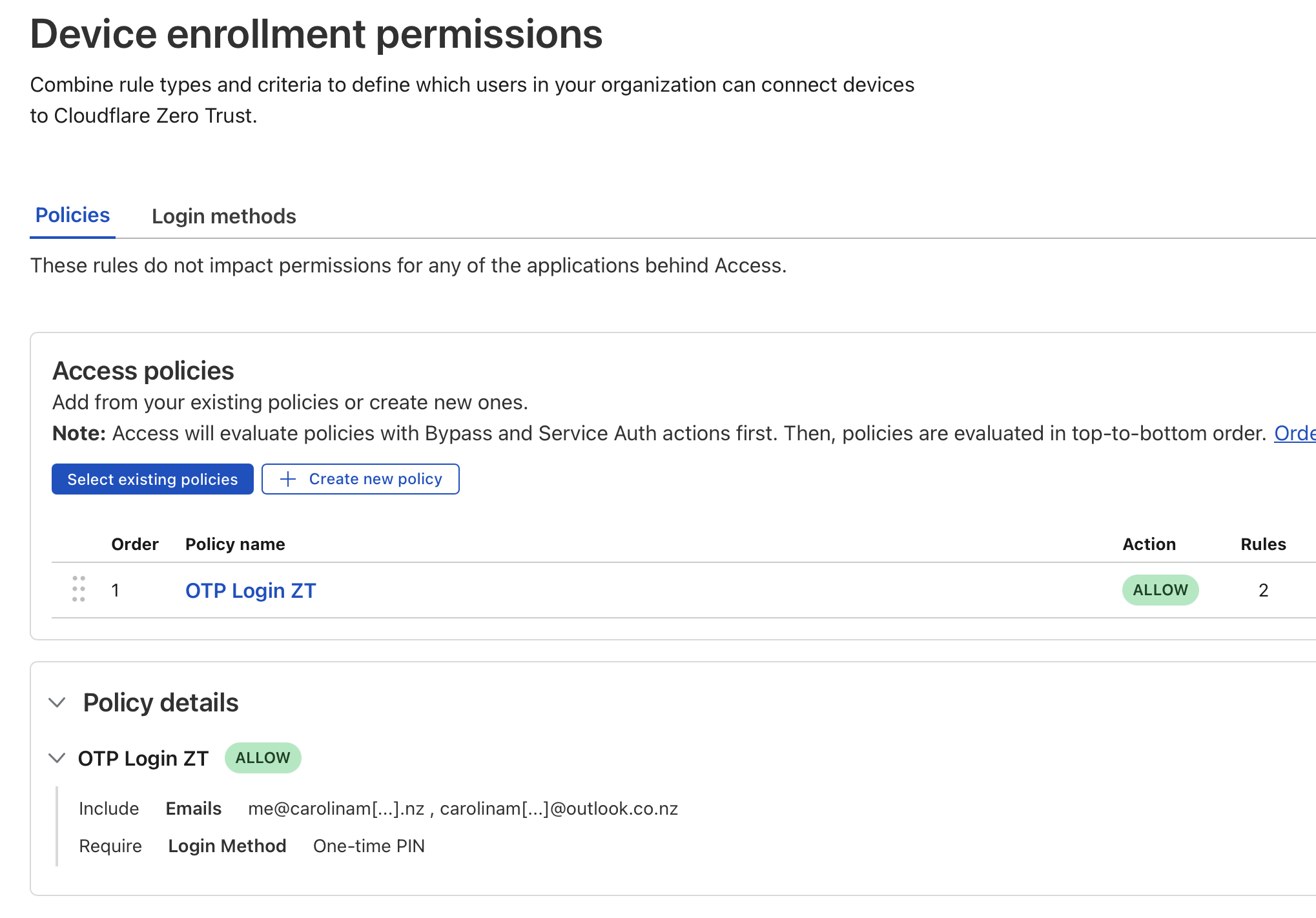Click Create new policy button text
Screen dimensions: 1316x918
375,479
